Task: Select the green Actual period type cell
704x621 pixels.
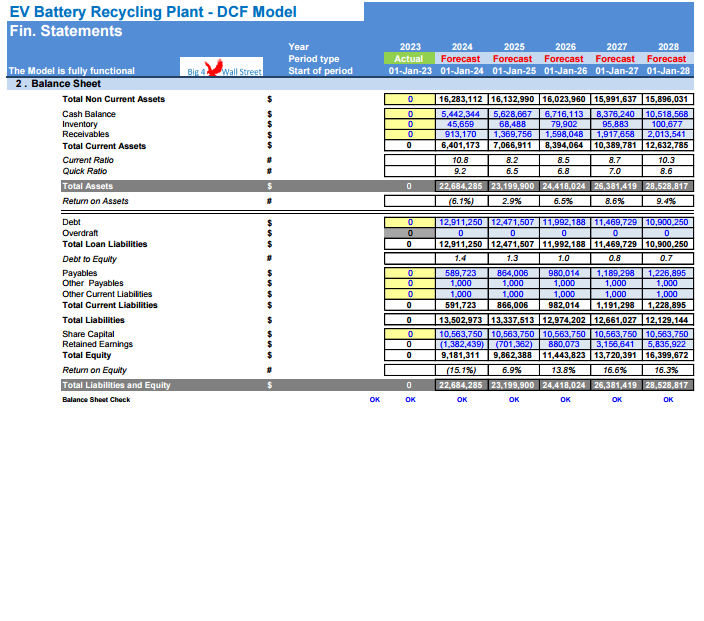Action: (x=410, y=59)
